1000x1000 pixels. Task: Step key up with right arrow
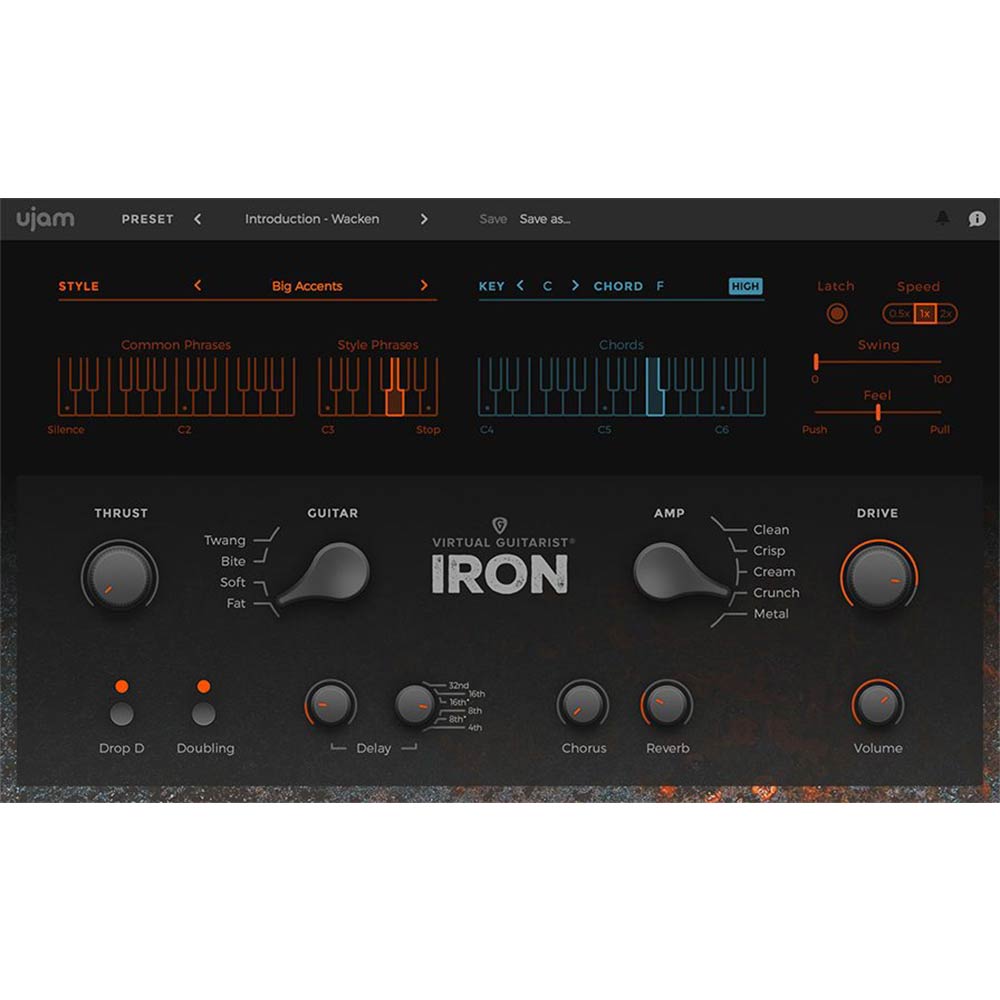[575, 285]
